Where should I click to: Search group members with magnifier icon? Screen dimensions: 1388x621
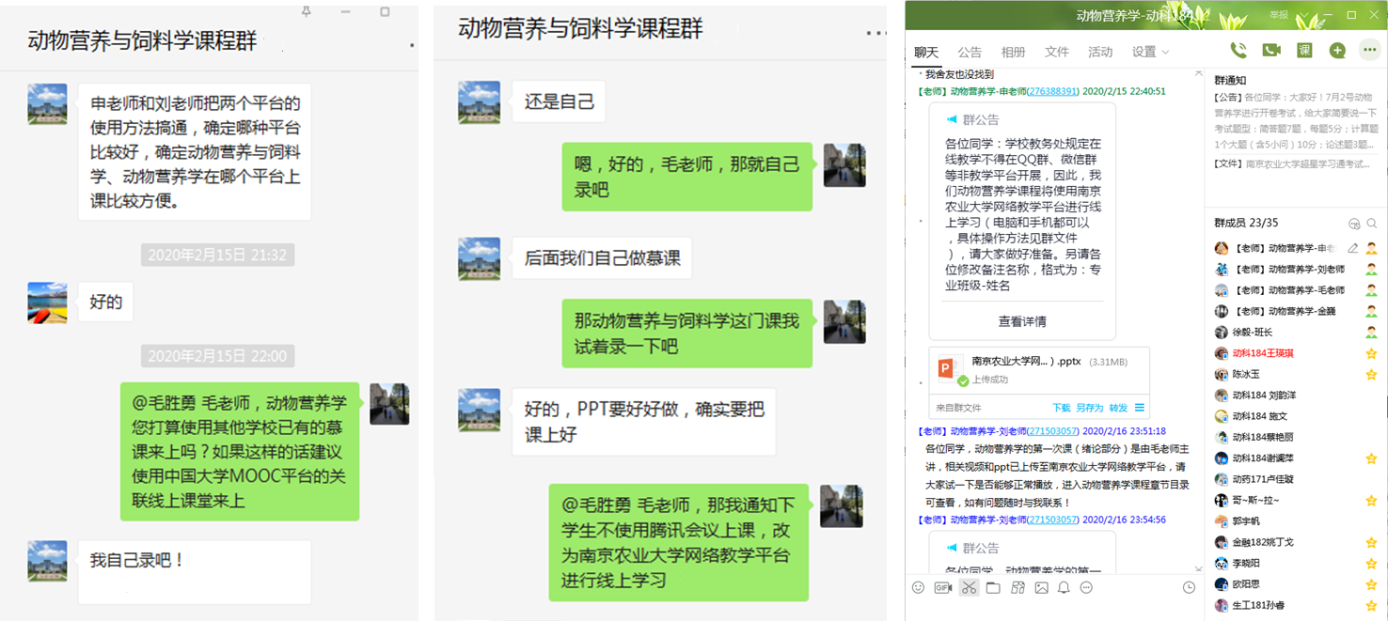[x=1372, y=224]
